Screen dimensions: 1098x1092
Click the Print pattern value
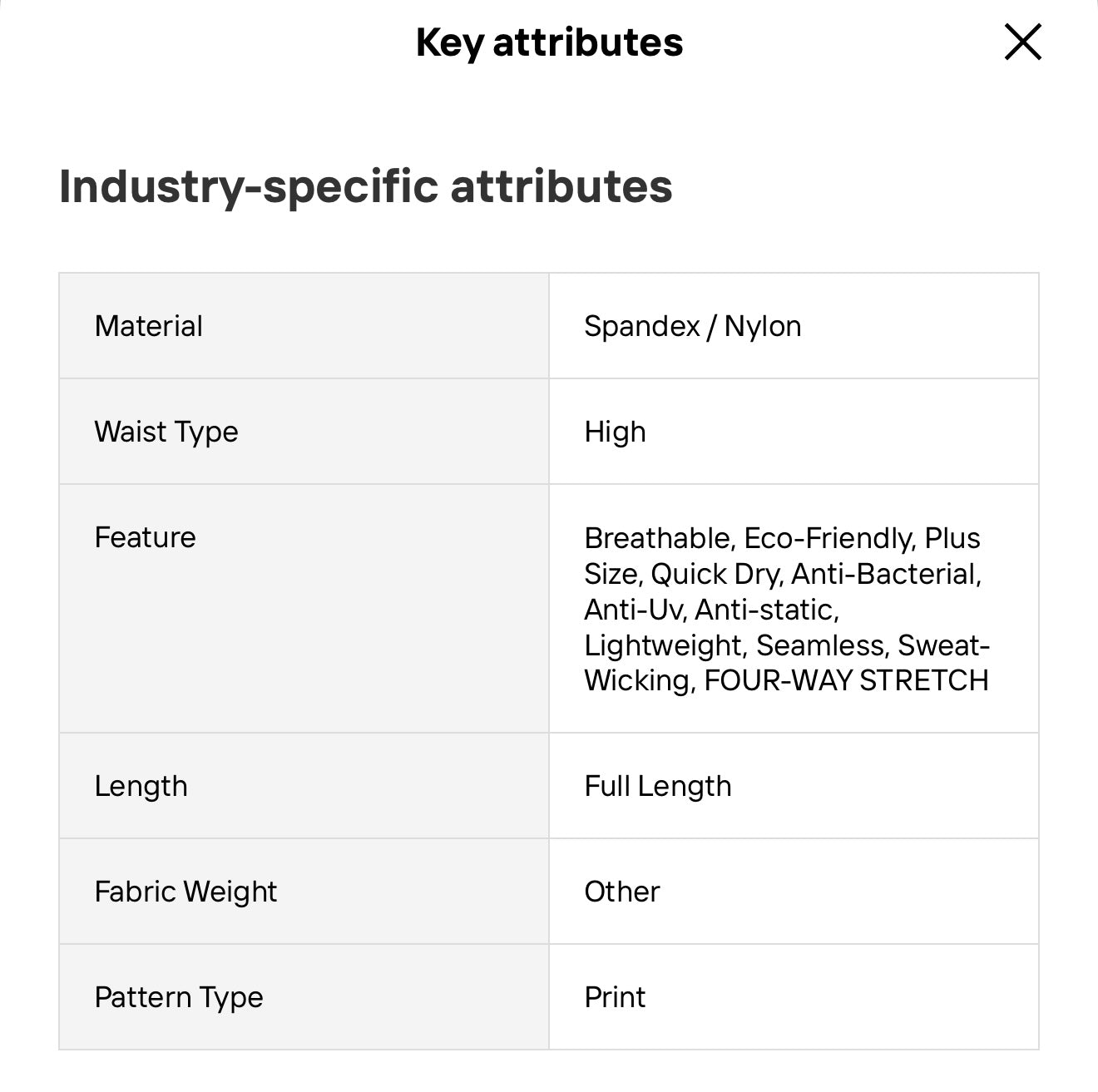[x=615, y=997]
